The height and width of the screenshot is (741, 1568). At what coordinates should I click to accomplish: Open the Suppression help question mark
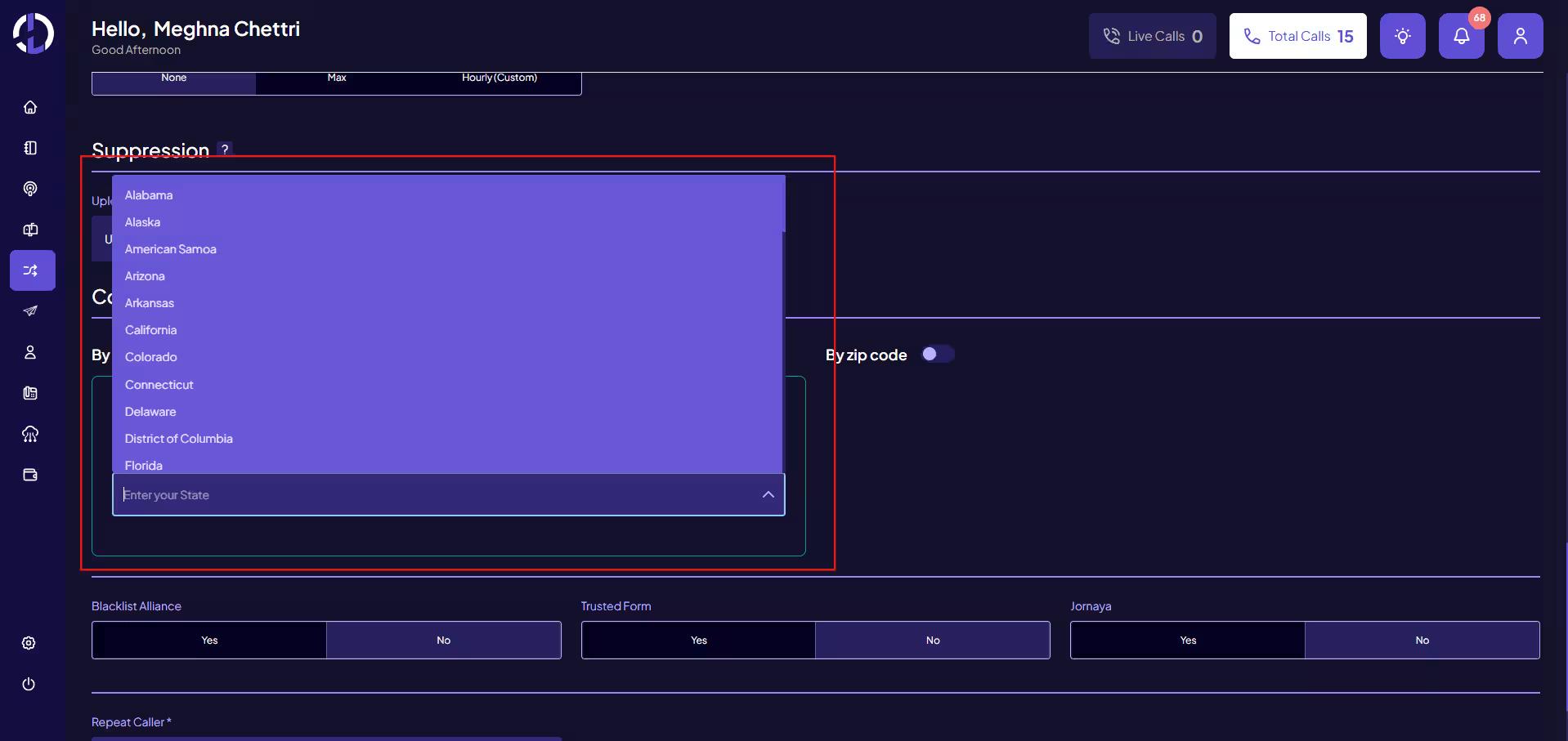(x=224, y=150)
